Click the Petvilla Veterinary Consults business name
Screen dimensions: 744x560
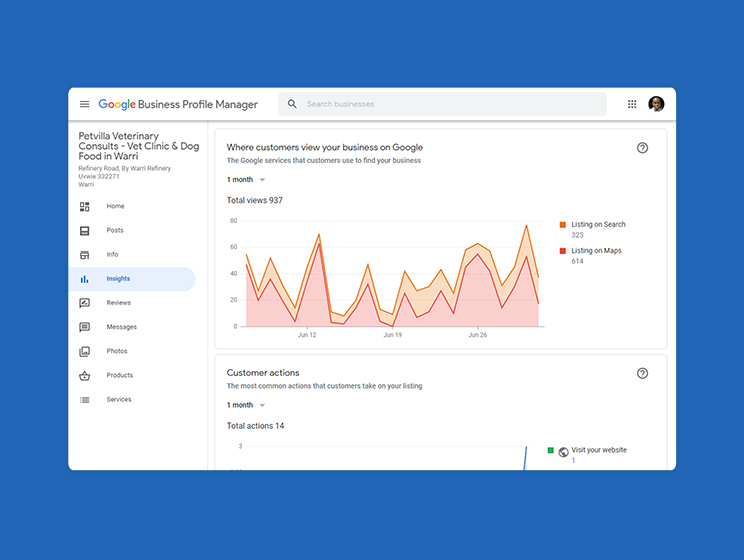(x=139, y=146)
